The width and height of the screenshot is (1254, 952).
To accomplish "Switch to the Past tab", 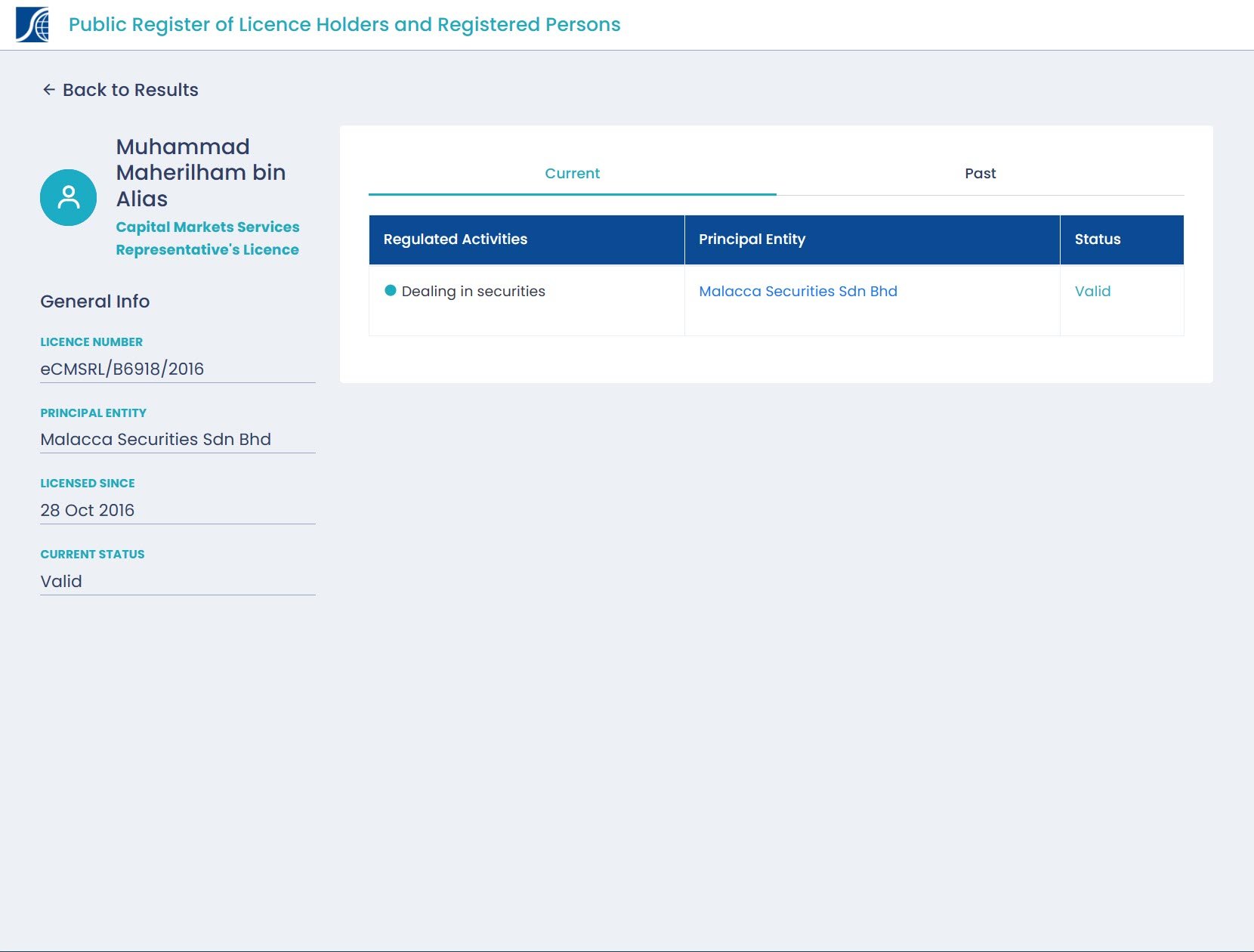I will 980,174.
